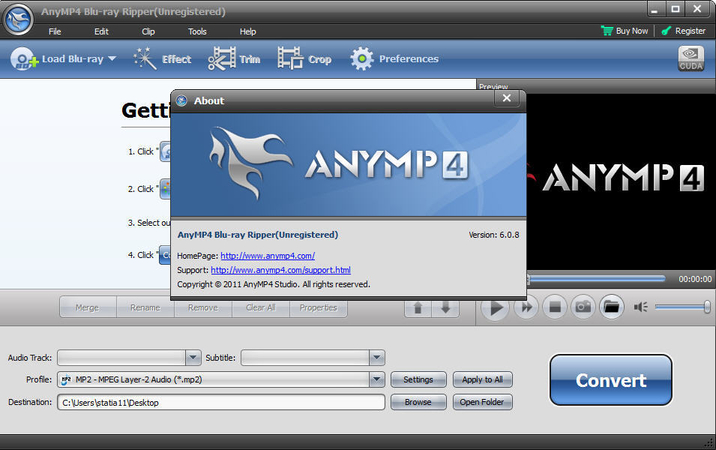Open the File menu
Screen dimensions: 716x450
(x=55, y=32)
